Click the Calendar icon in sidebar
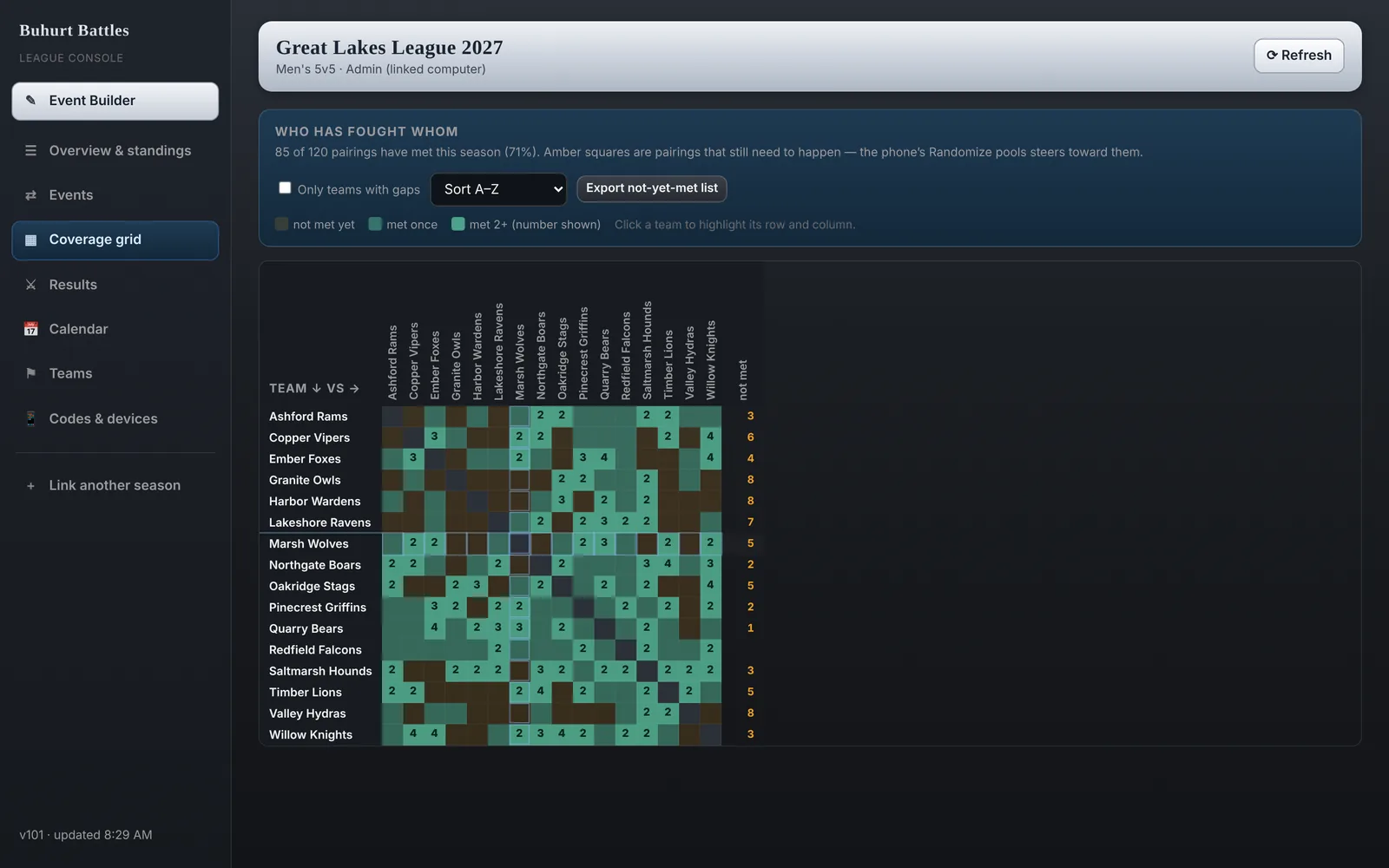 click(31, 329)
